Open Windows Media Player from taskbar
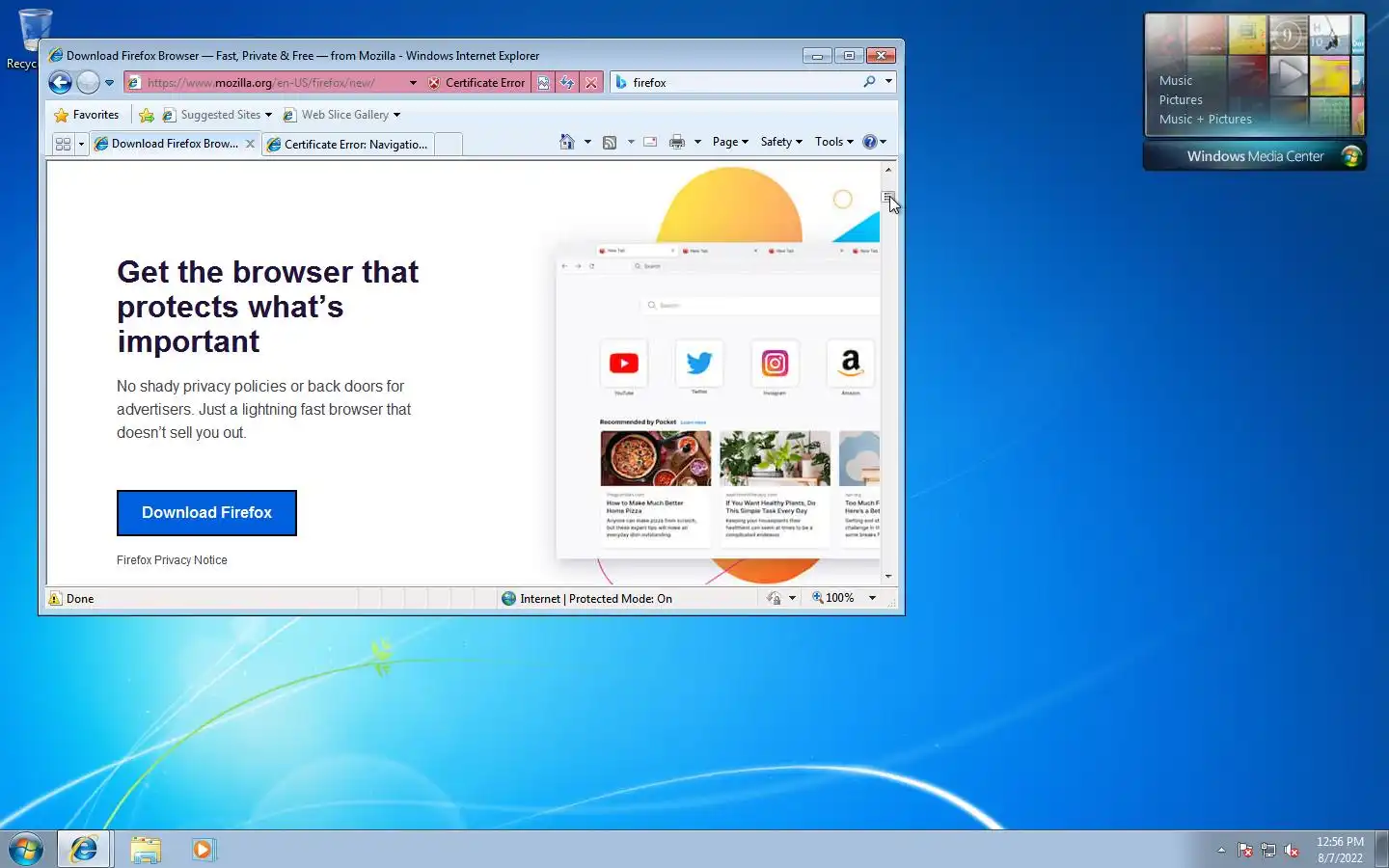This screenshot has width=1389, height=868. [204, 850]
